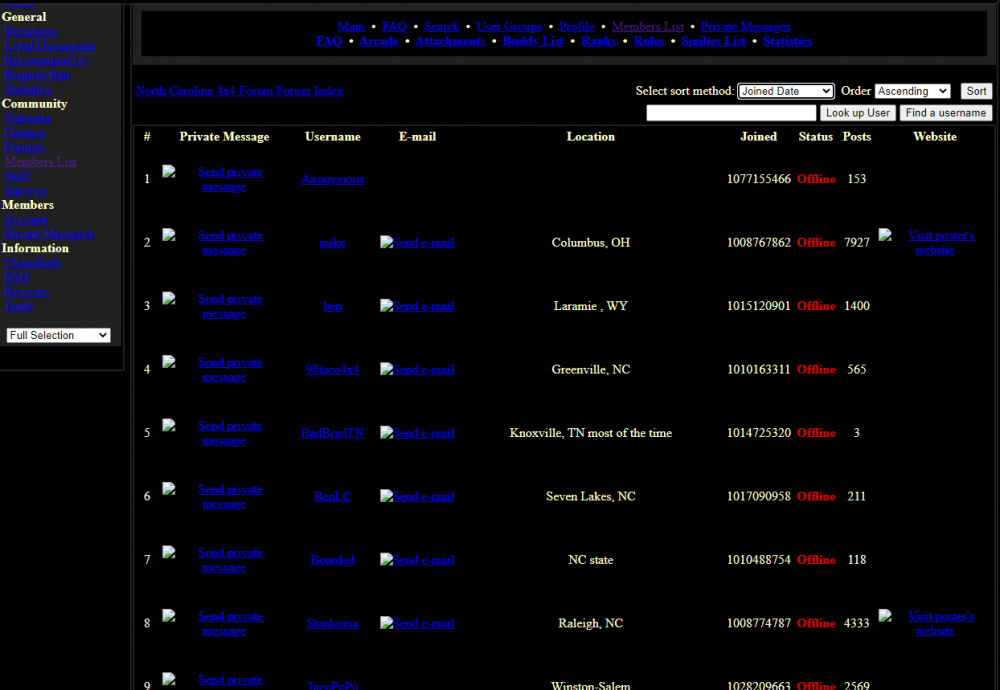This screenshot has width=1000, height=690.
Task: Open Main in top navigation
Action: (351, 27)
